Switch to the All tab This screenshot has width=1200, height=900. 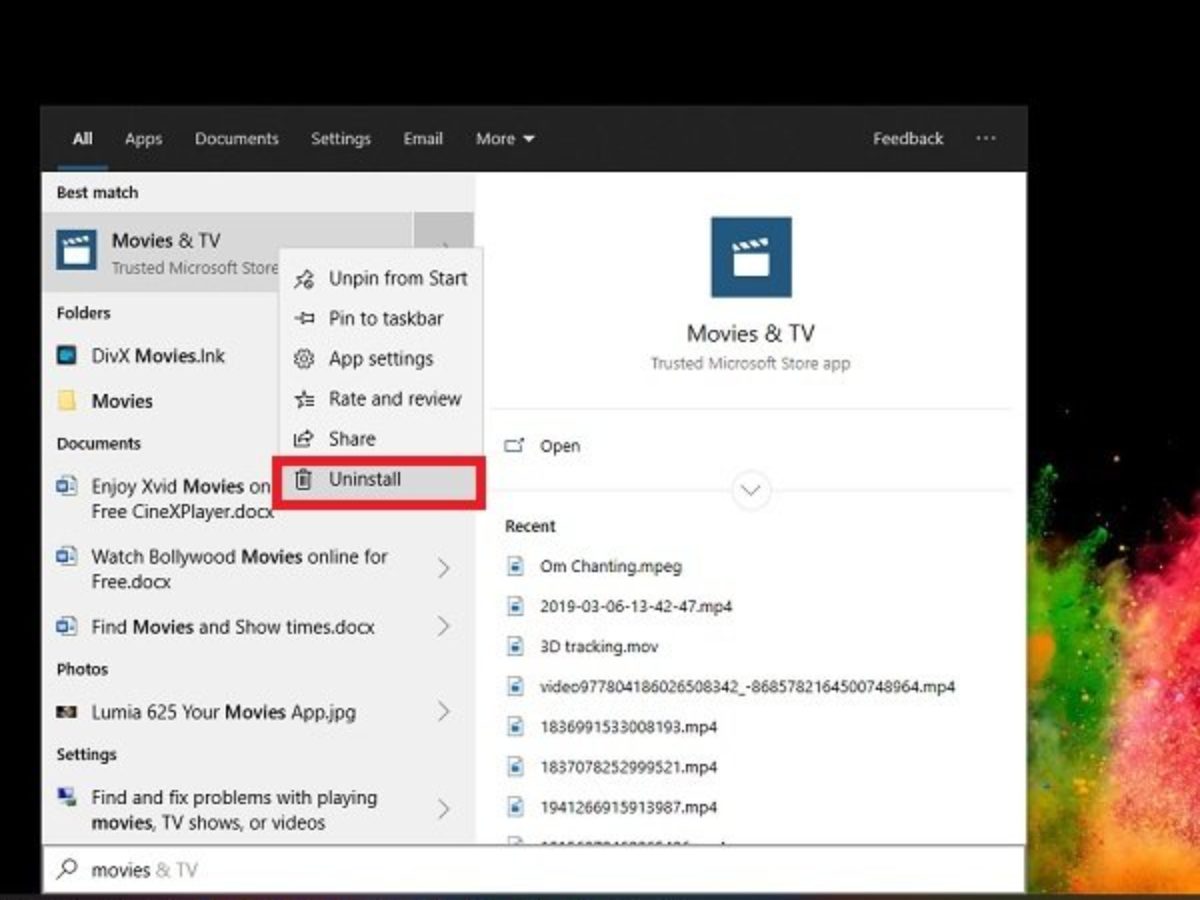(x=83, y=139)
